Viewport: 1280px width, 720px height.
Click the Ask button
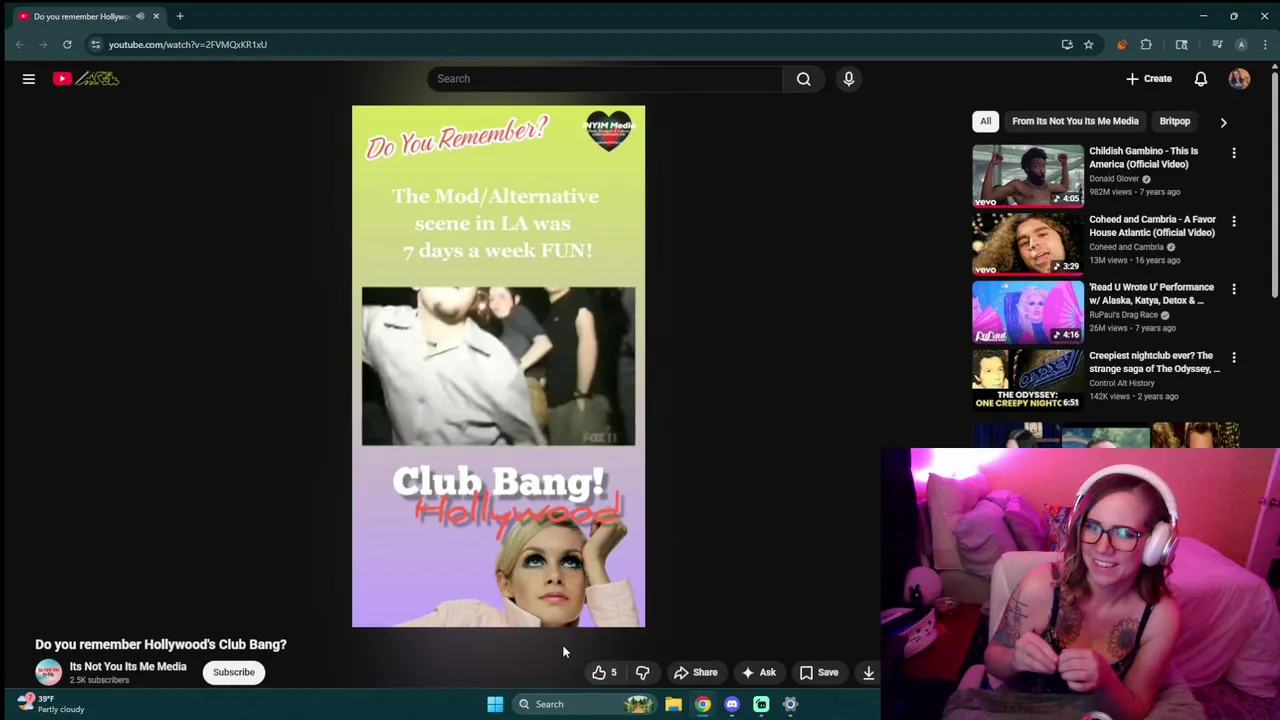point(758,673)
